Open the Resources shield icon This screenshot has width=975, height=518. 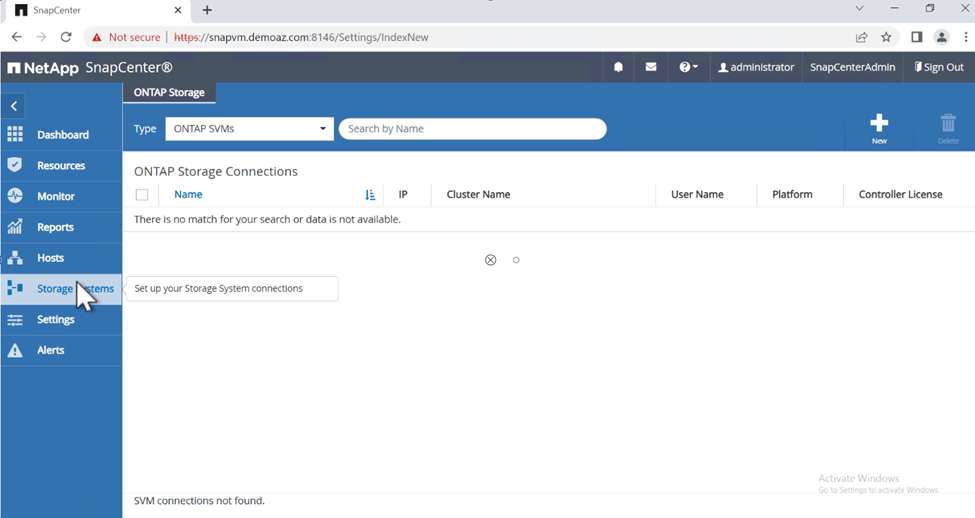(15, 165)
